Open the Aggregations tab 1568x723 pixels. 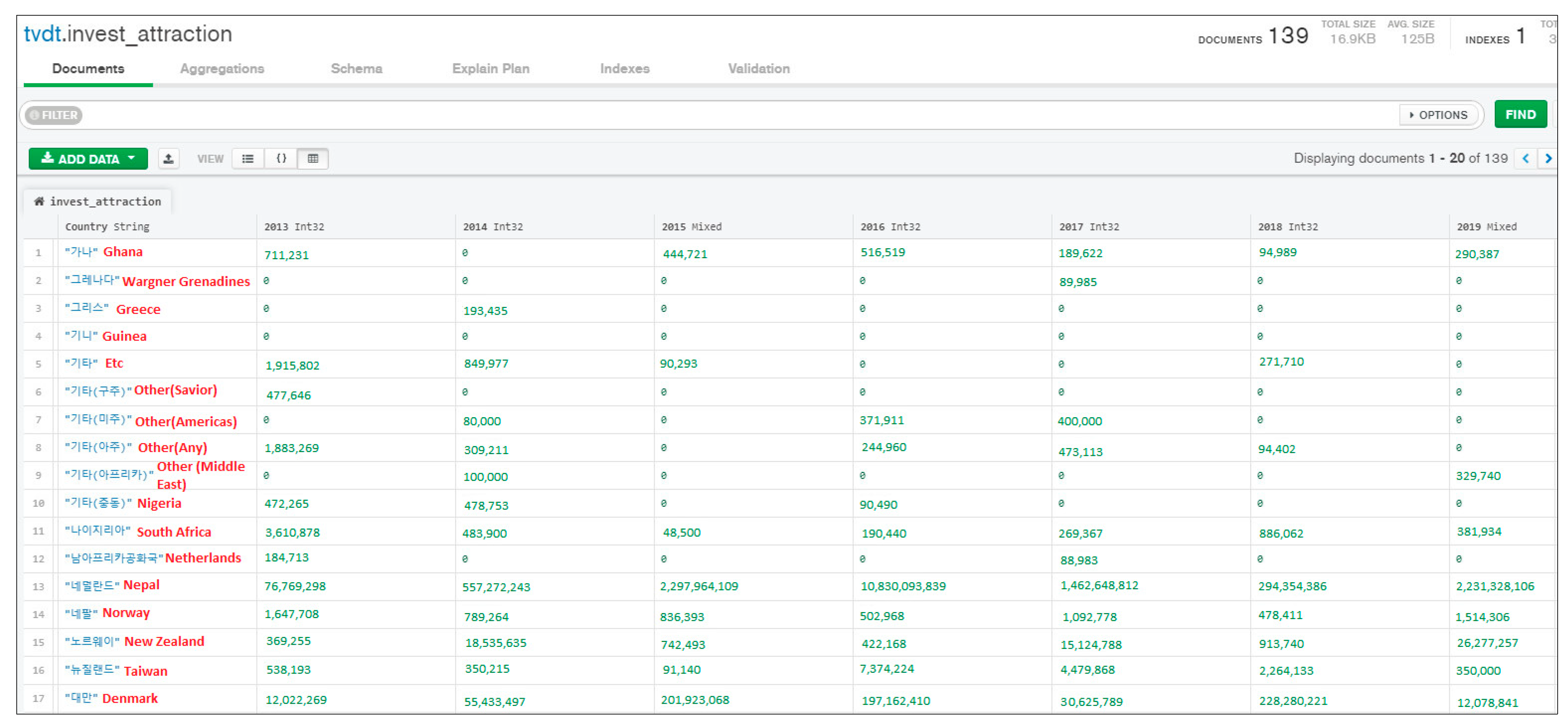222,69
